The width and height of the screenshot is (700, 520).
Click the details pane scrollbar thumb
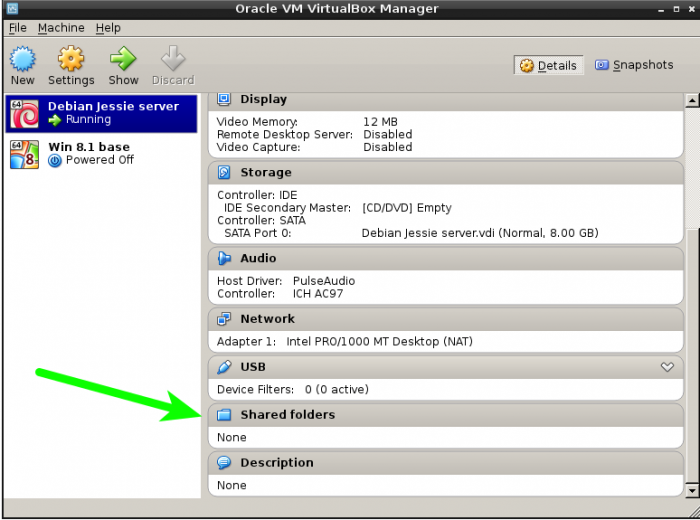coord(692,356)
